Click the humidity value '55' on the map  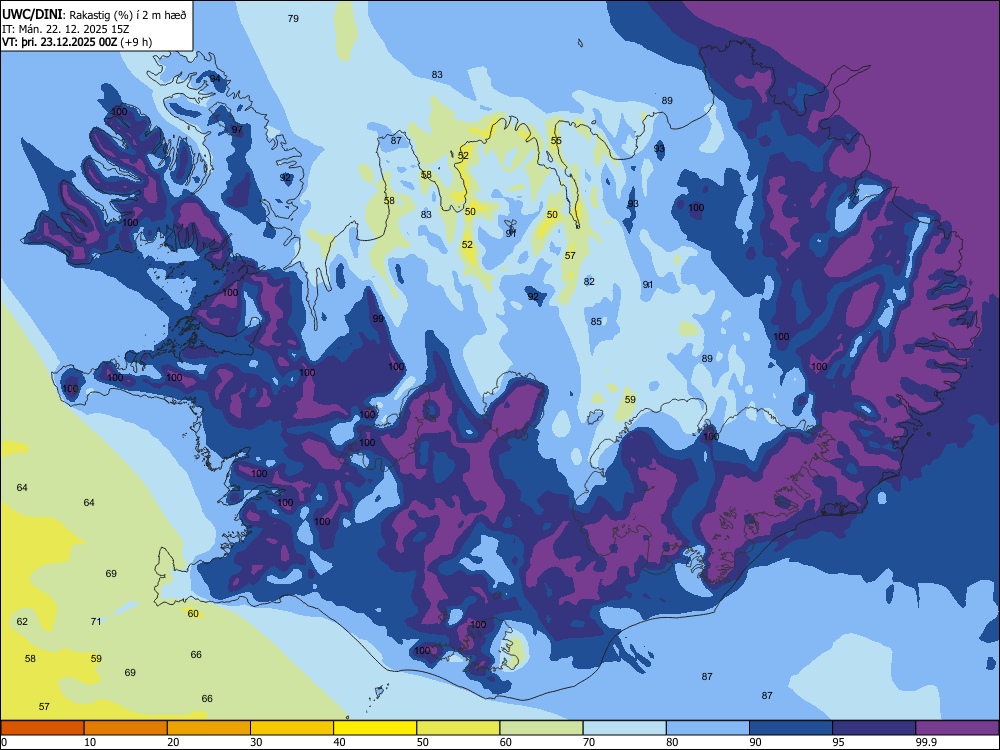[x=556, y=140]
